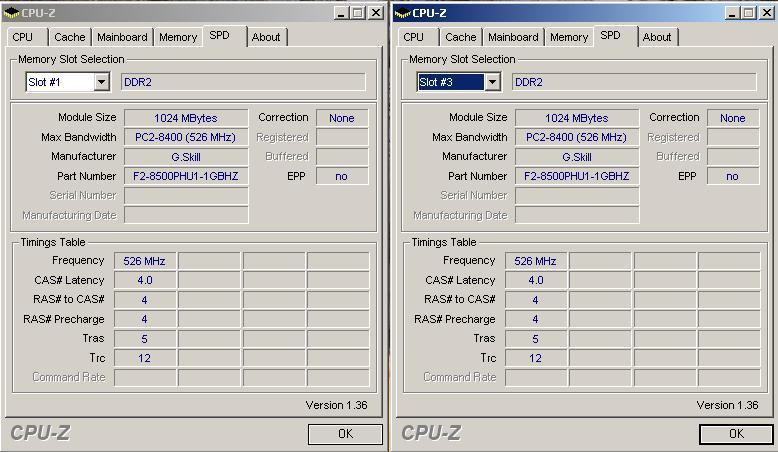The image size is (778, 452).
Task: Open the About tab in left window
Action: [x=266, y=37]
